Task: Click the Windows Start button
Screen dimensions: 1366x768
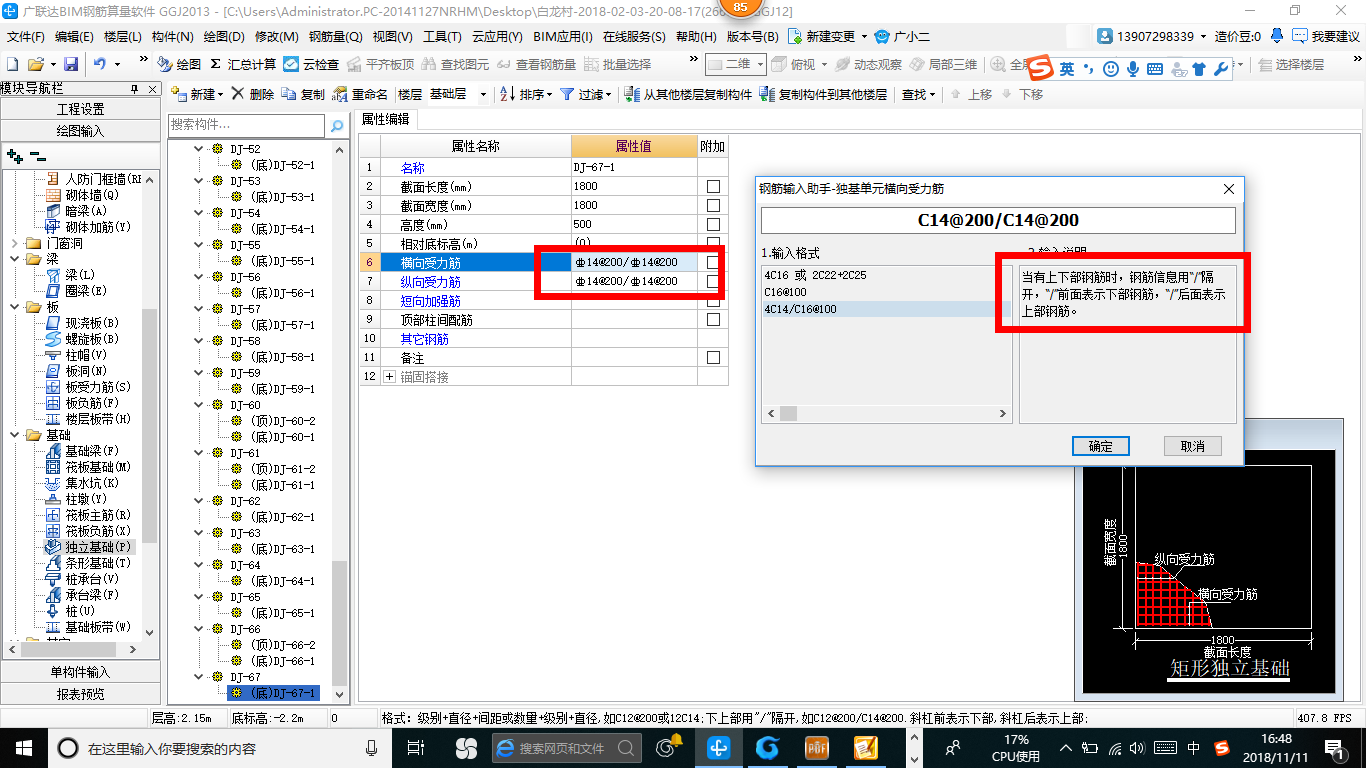Action: point(22,747)
